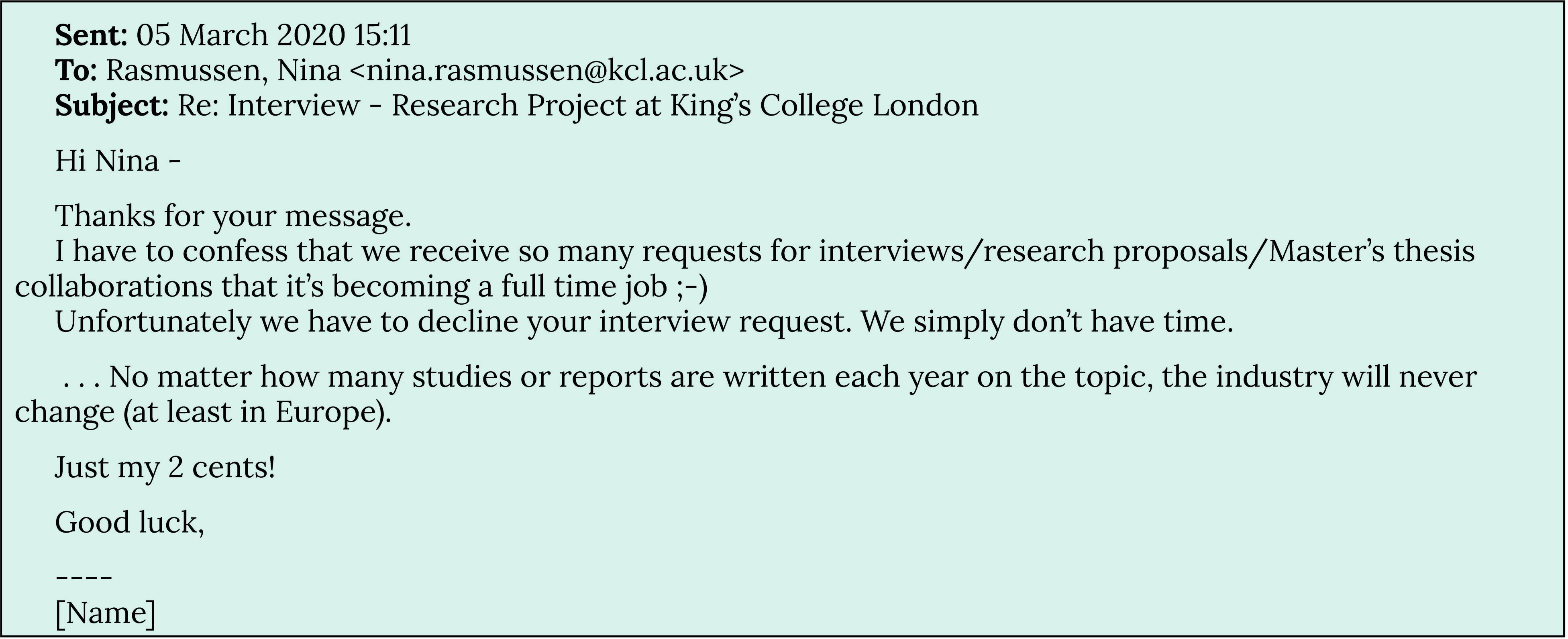Click We simply don't have time
The width and height of the screenshot is (1568, 639).
tap(1047, 322)
